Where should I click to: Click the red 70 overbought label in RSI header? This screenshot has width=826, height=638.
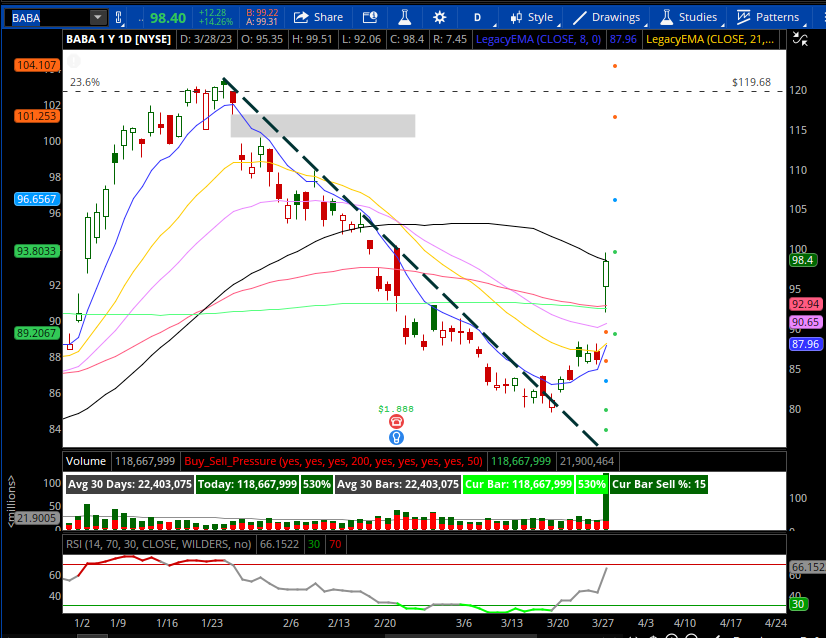coord(336,544)
